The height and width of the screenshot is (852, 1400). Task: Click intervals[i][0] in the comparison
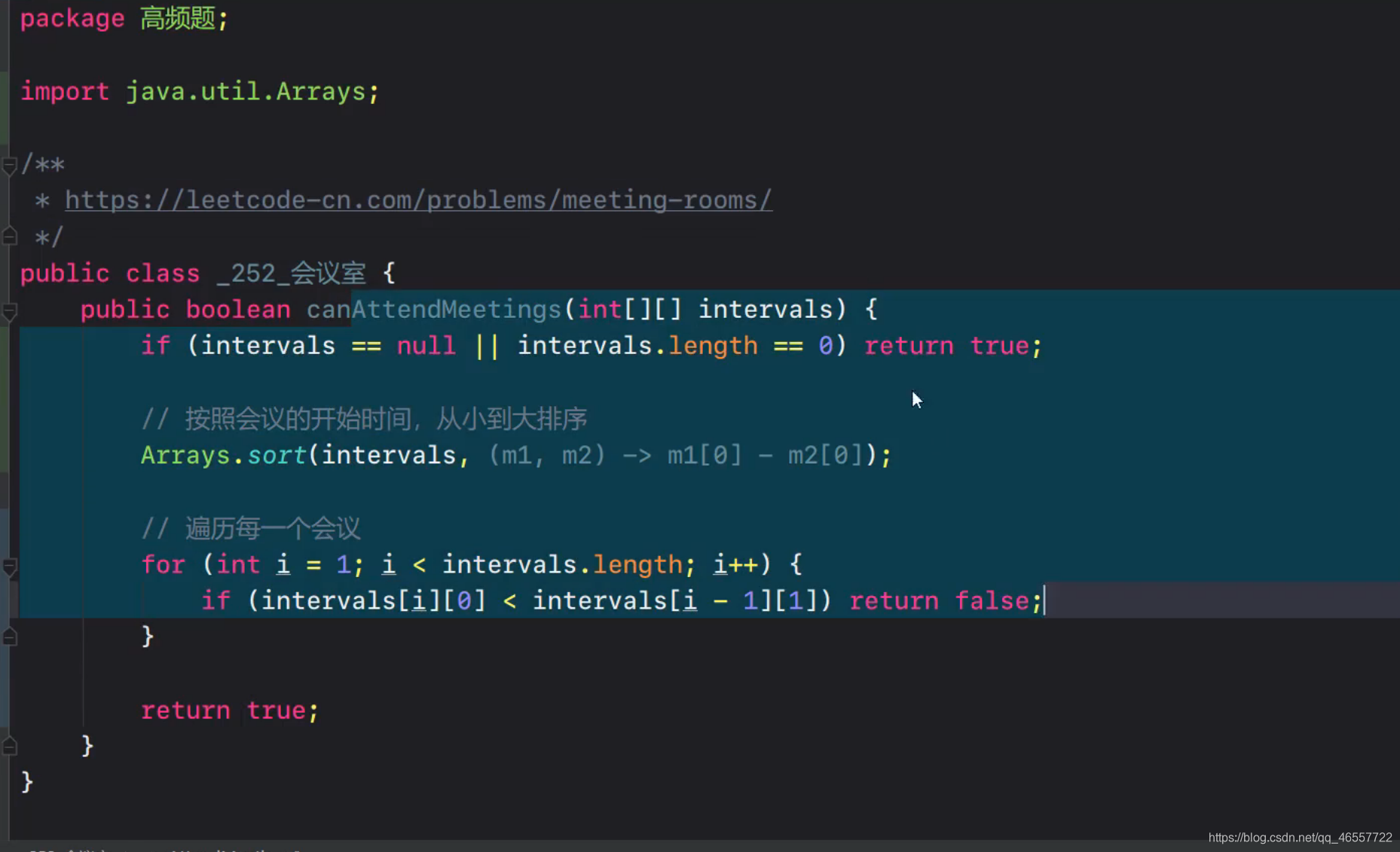374,600
